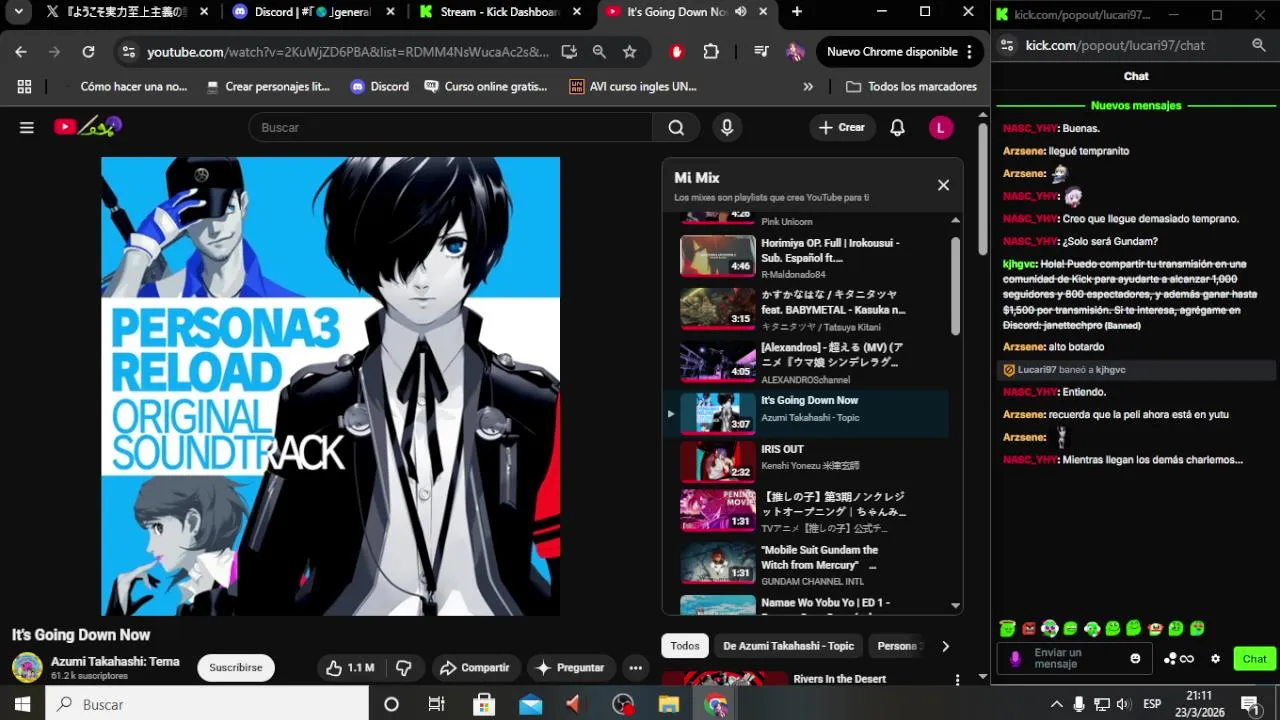The height and width of the screenshot is (720, 1280).
Task: Open Azumi Takahashi: Tema channel name
Action: click(115, 661)
